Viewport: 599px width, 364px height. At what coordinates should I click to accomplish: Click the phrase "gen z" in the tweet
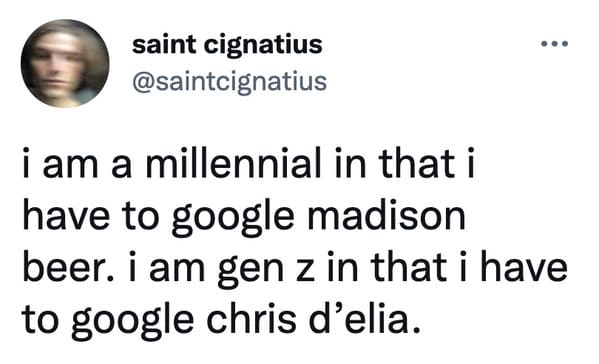(x=266, y=270)
